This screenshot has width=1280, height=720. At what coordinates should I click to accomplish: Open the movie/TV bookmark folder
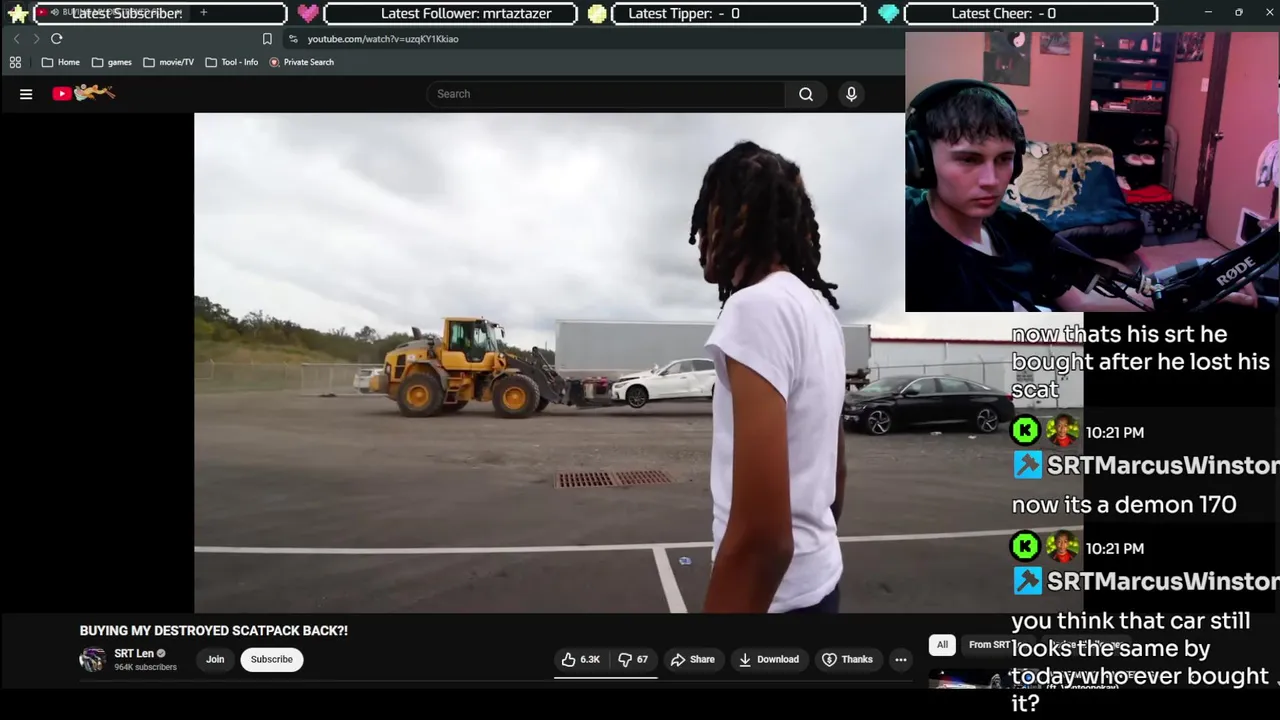pos(169,62)
